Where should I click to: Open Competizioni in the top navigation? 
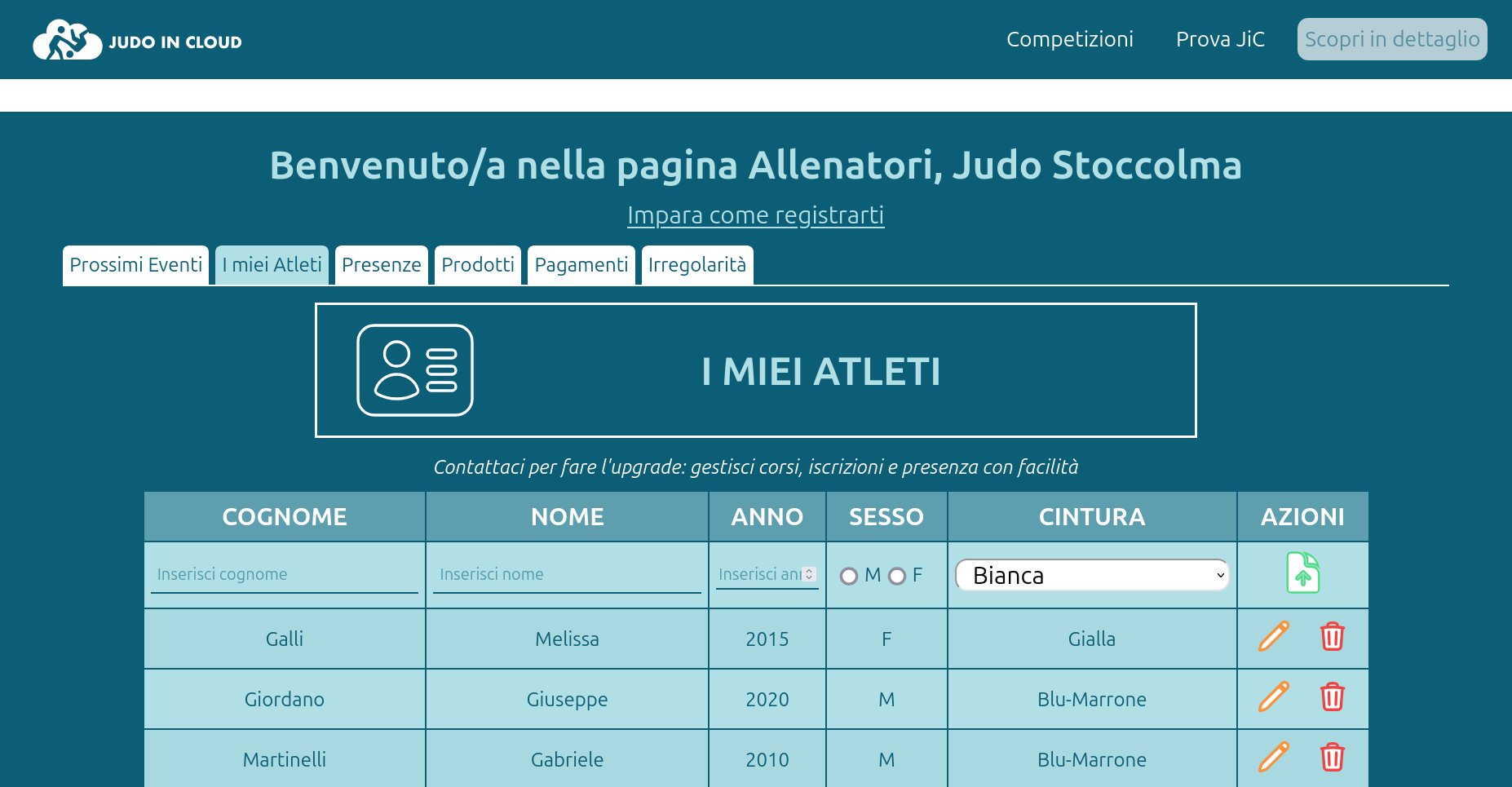pyautogui.click(x=1069, y=39)
